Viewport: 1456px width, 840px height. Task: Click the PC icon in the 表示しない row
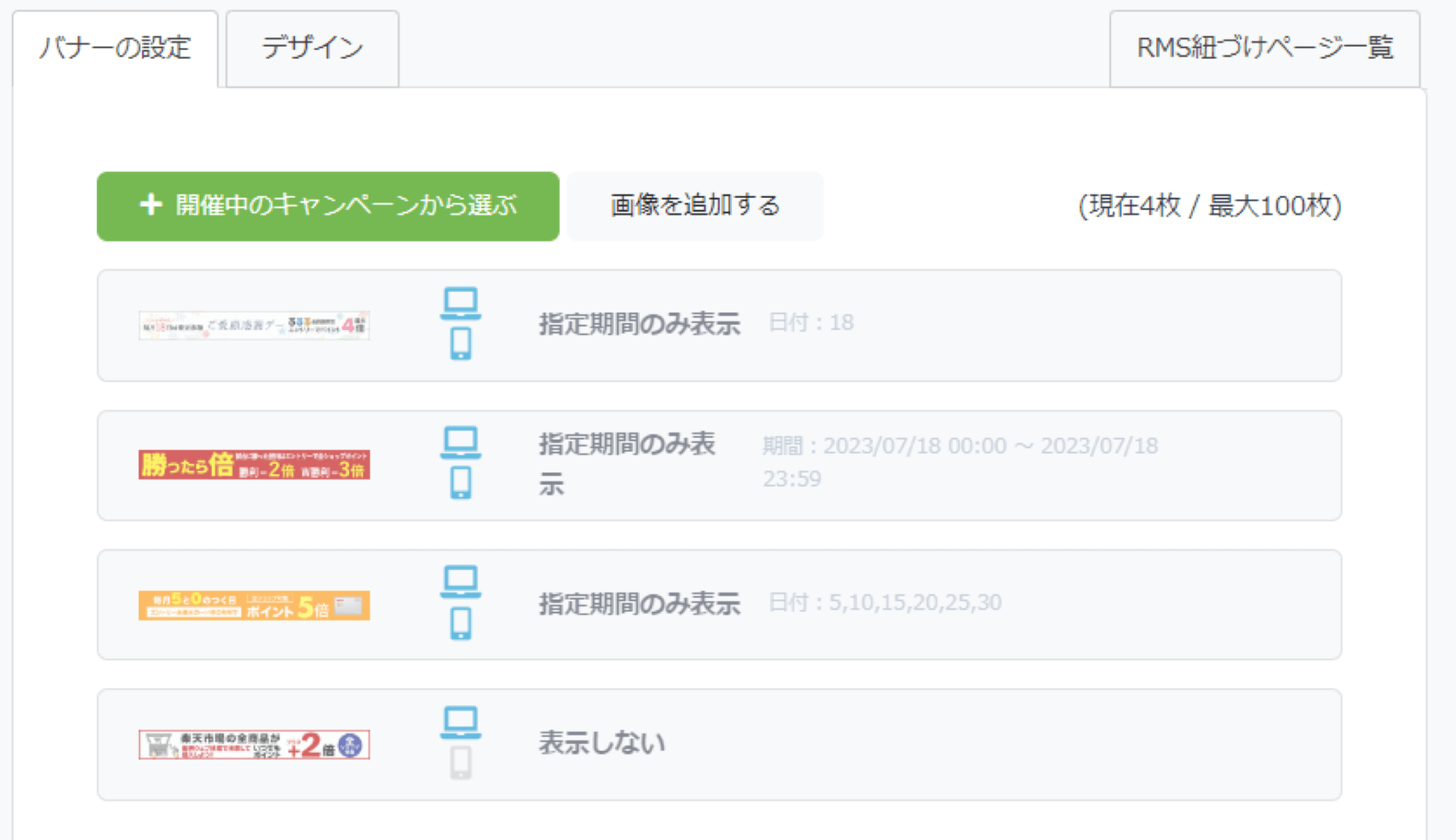click(x=461, y=723)
